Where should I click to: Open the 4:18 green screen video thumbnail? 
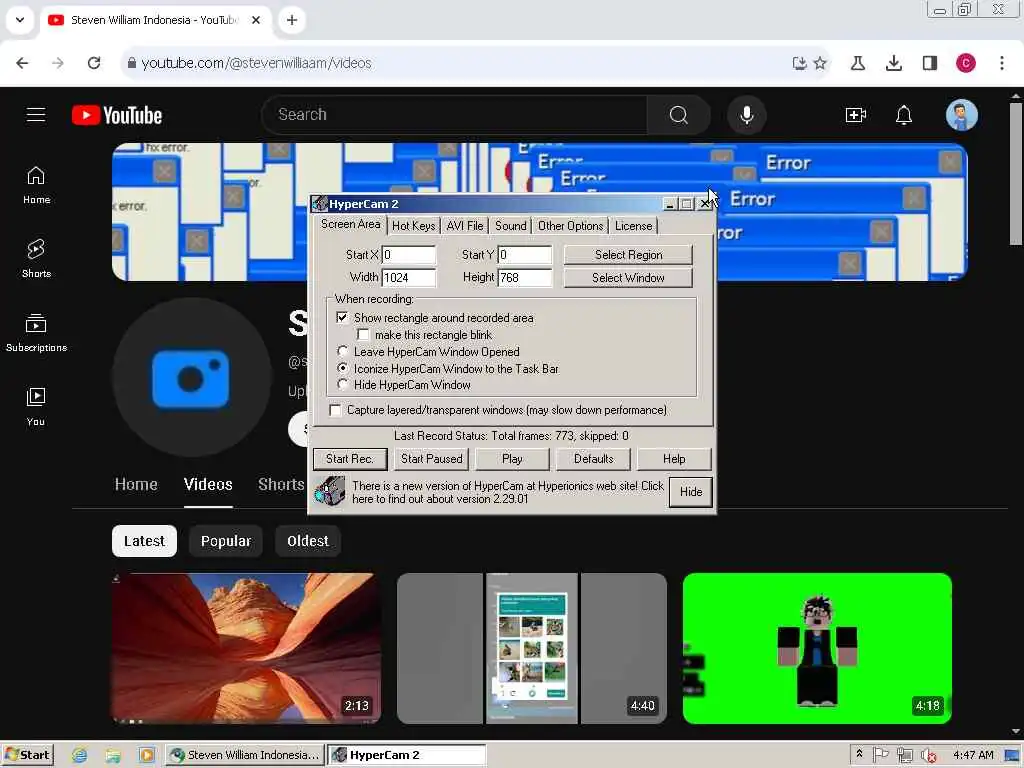click(x=817, y=648)
